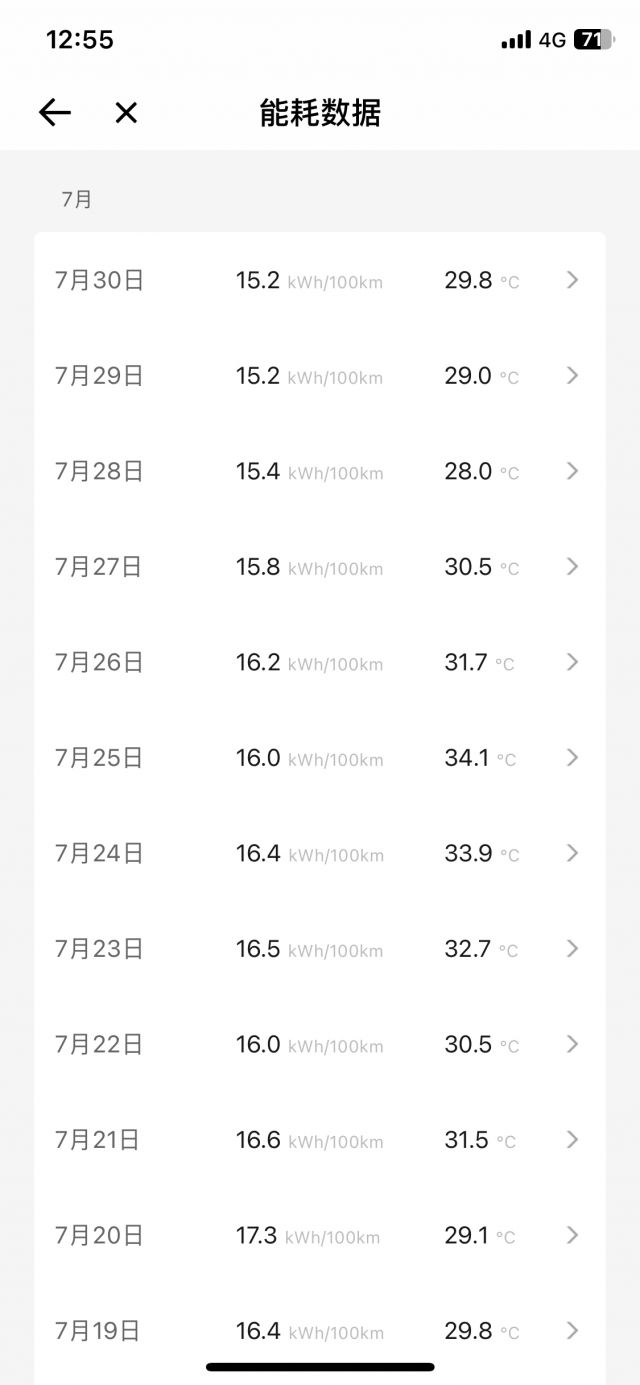Viewport: 640px width, 1385px height.
Task: Open the chevron for 7月26日
Action: tap(572, 662)
